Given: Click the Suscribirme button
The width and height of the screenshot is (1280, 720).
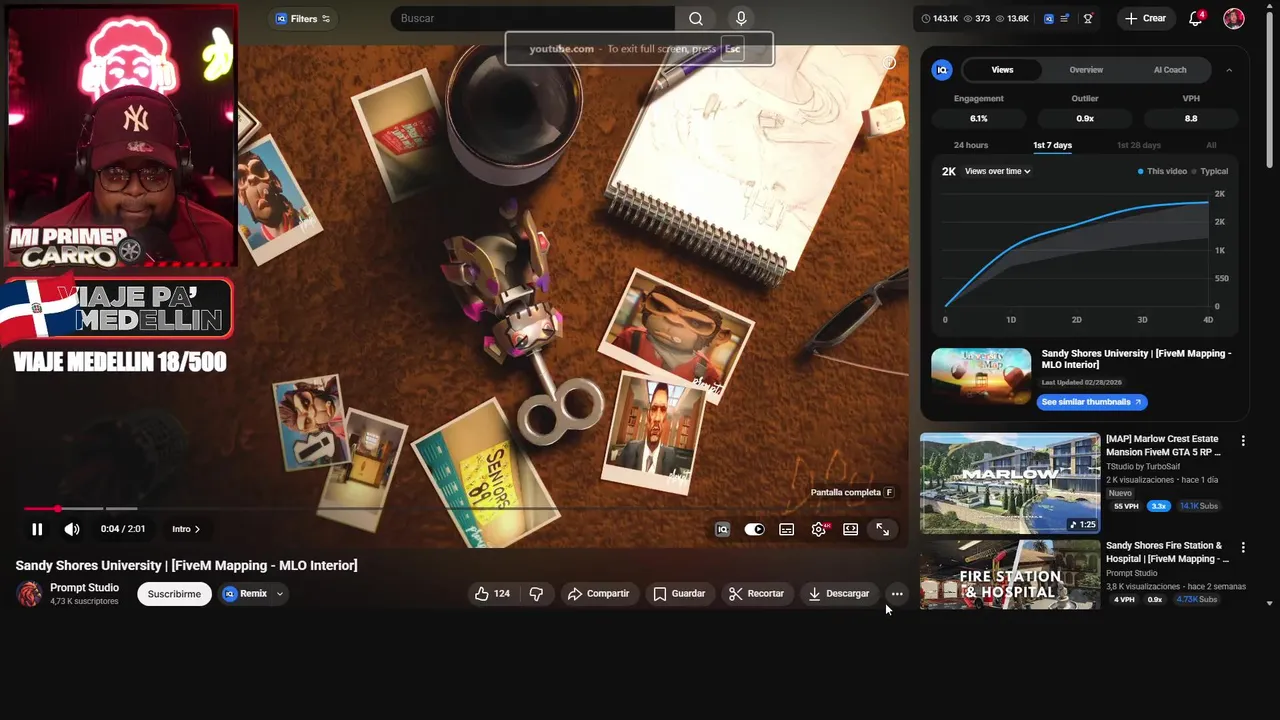Looking at the screenshot, I should coord(174,594).
